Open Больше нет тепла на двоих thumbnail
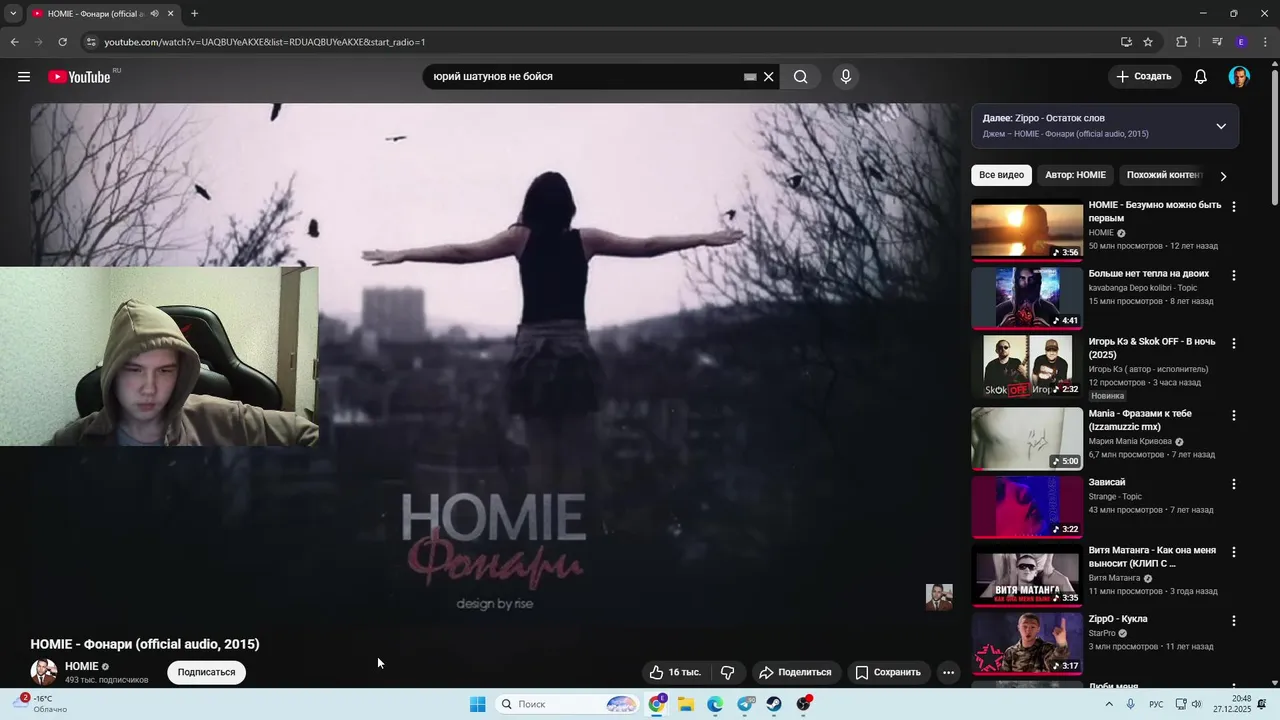The height and width of the screenshot is (720, 1280). click(1027, 298)
